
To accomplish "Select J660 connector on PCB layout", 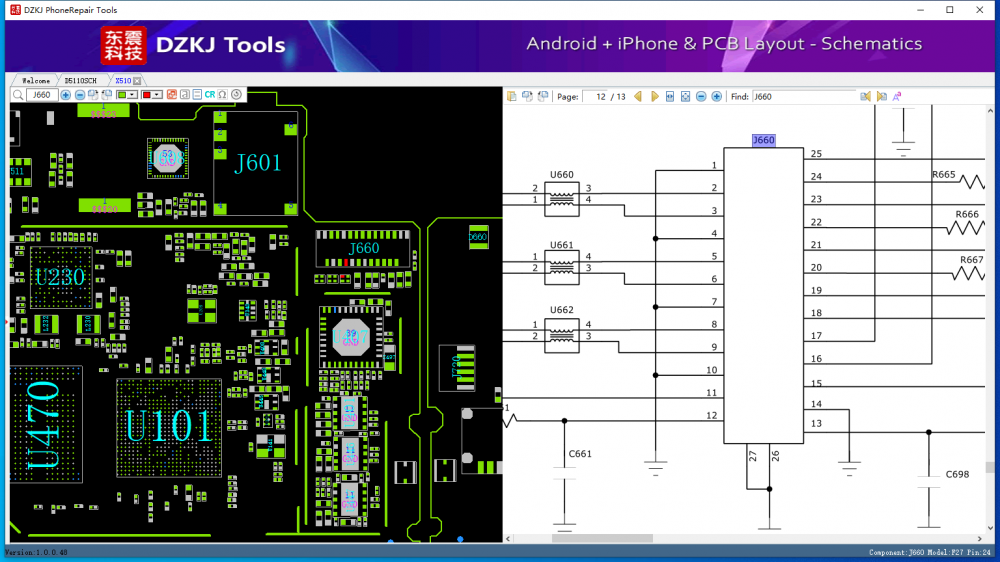I will (364, 248).
